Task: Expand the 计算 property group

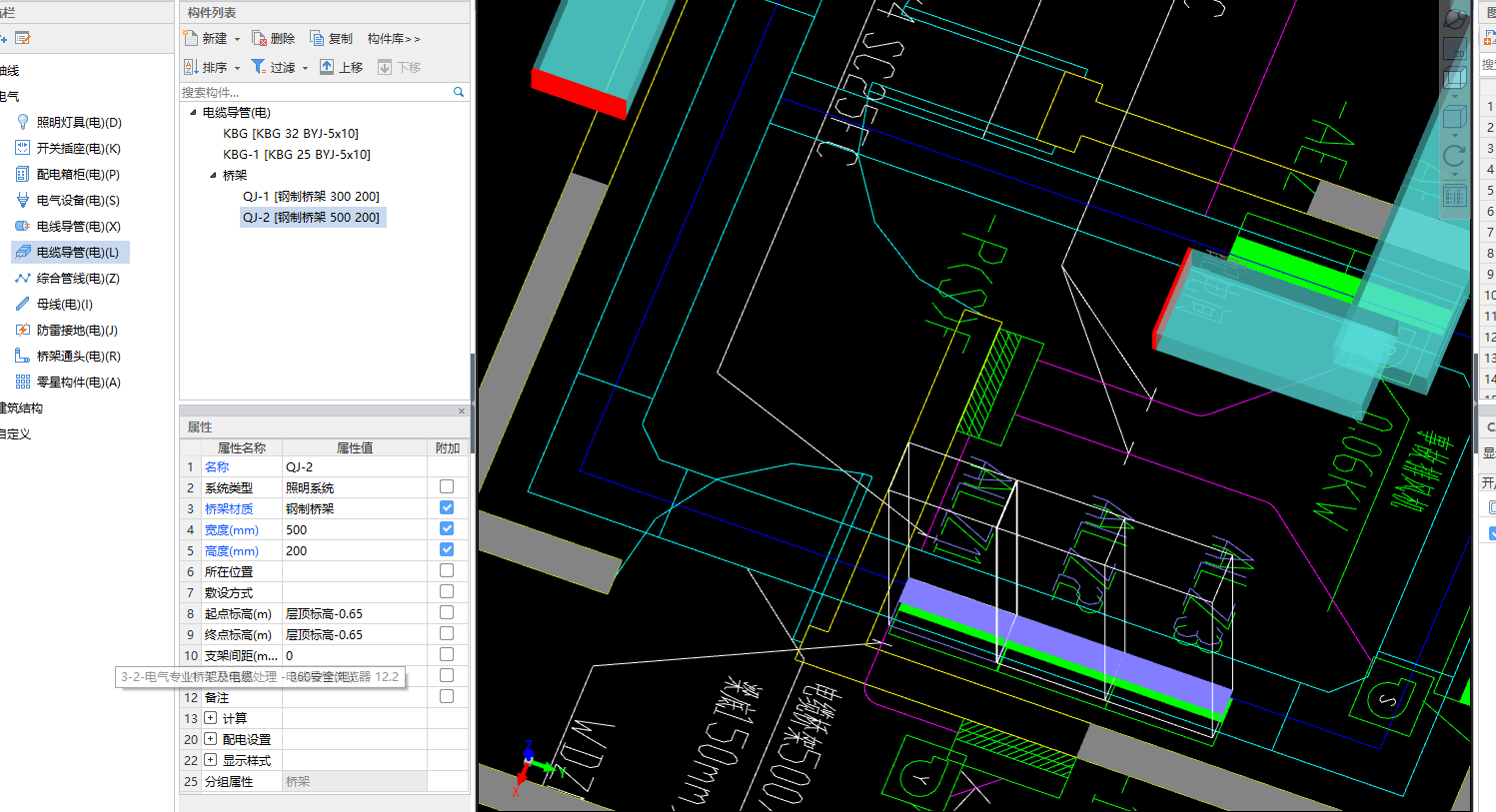Action: click(x=211, y=718)
